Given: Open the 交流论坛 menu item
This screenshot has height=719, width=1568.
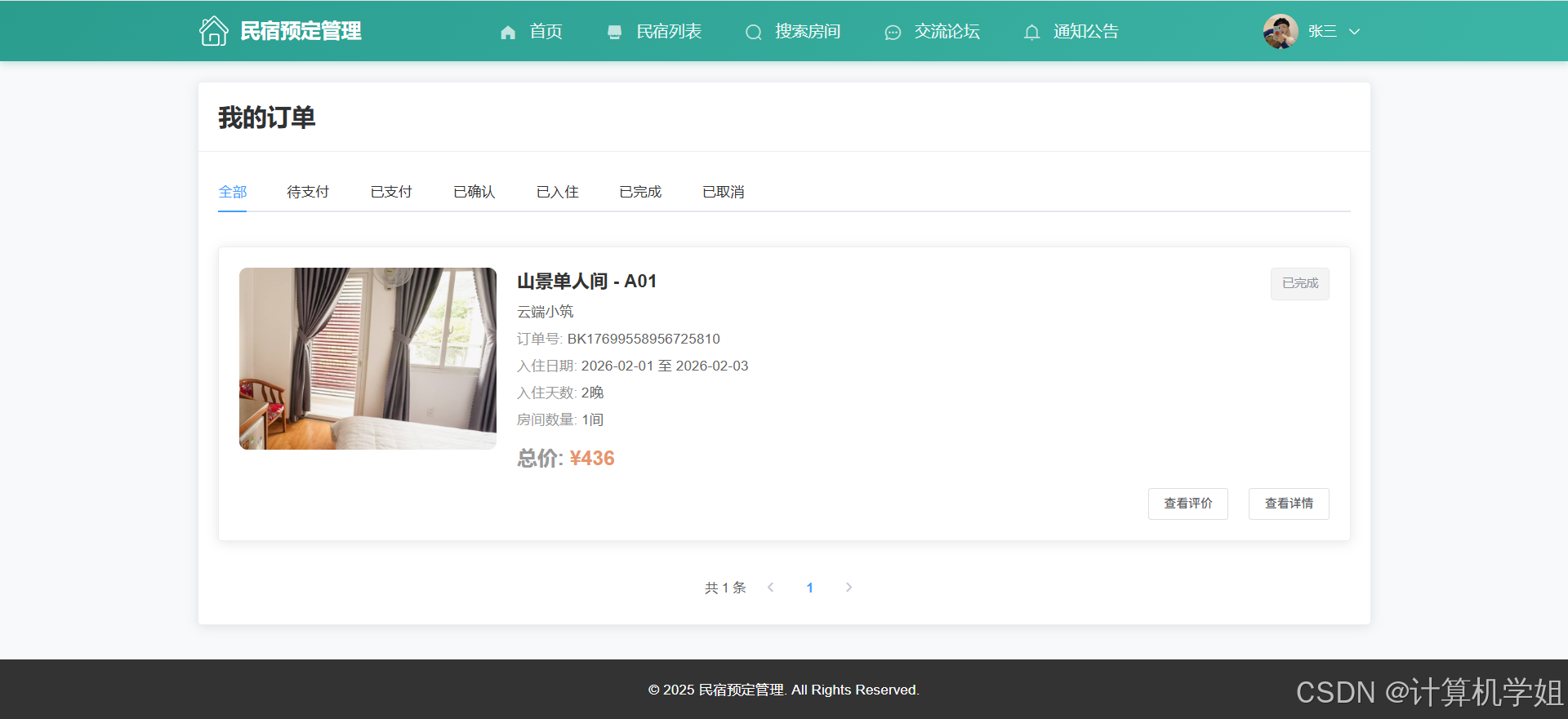Looking at the screenshot, I should tap(947, 31).
